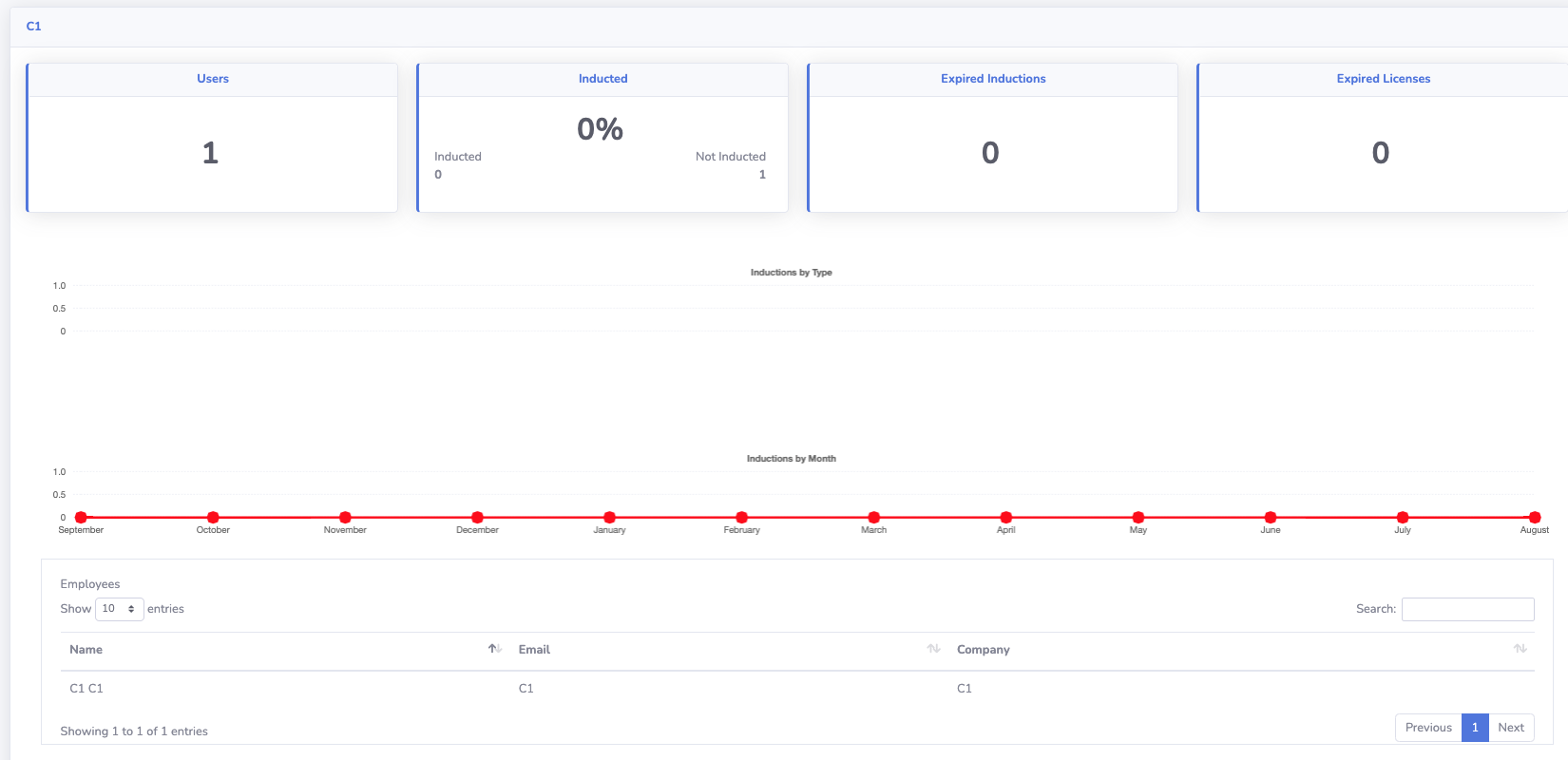The width and height of the screenshot is (1568, 760).
Task: Sort table by Email column arrow icon
Action: (x=934, y=649)
